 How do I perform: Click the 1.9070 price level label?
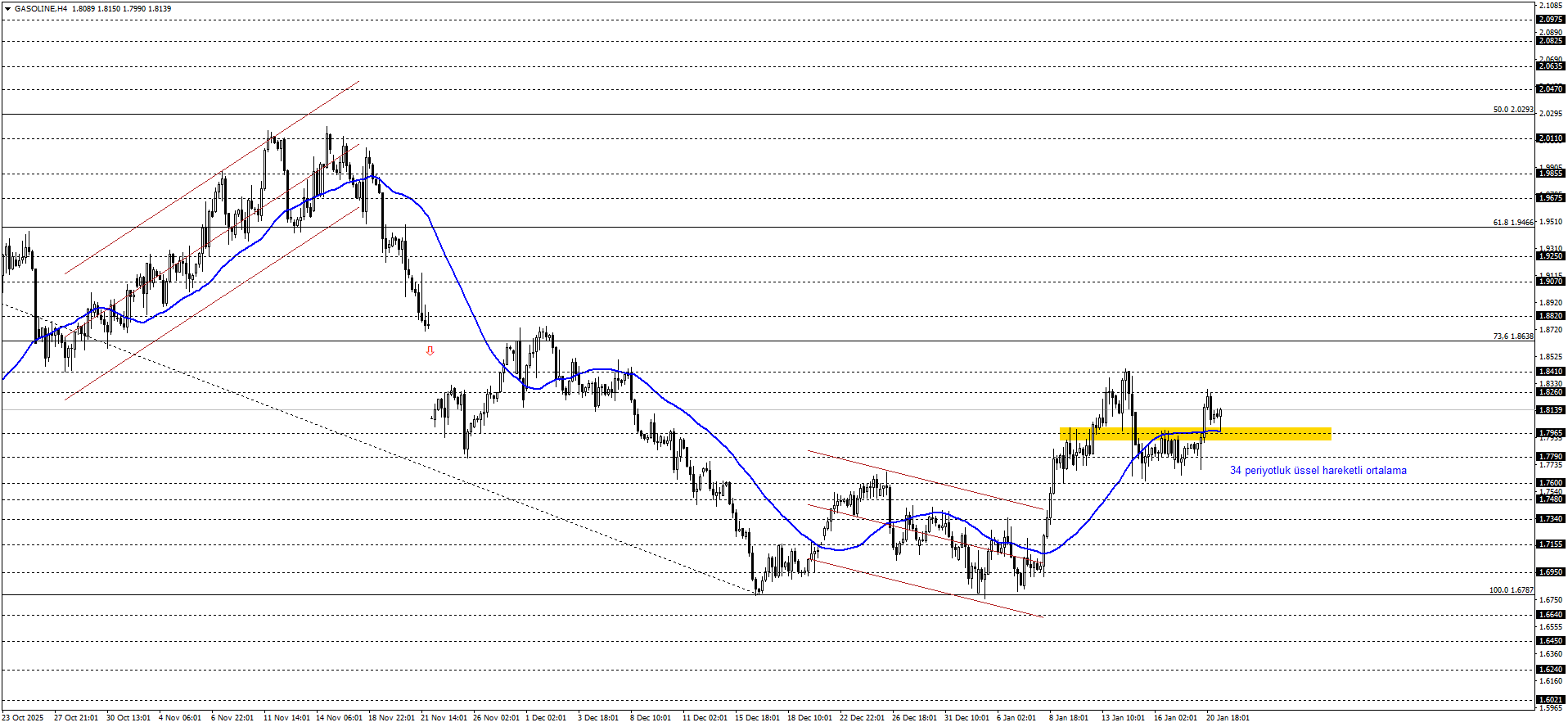click(1551, 282)
